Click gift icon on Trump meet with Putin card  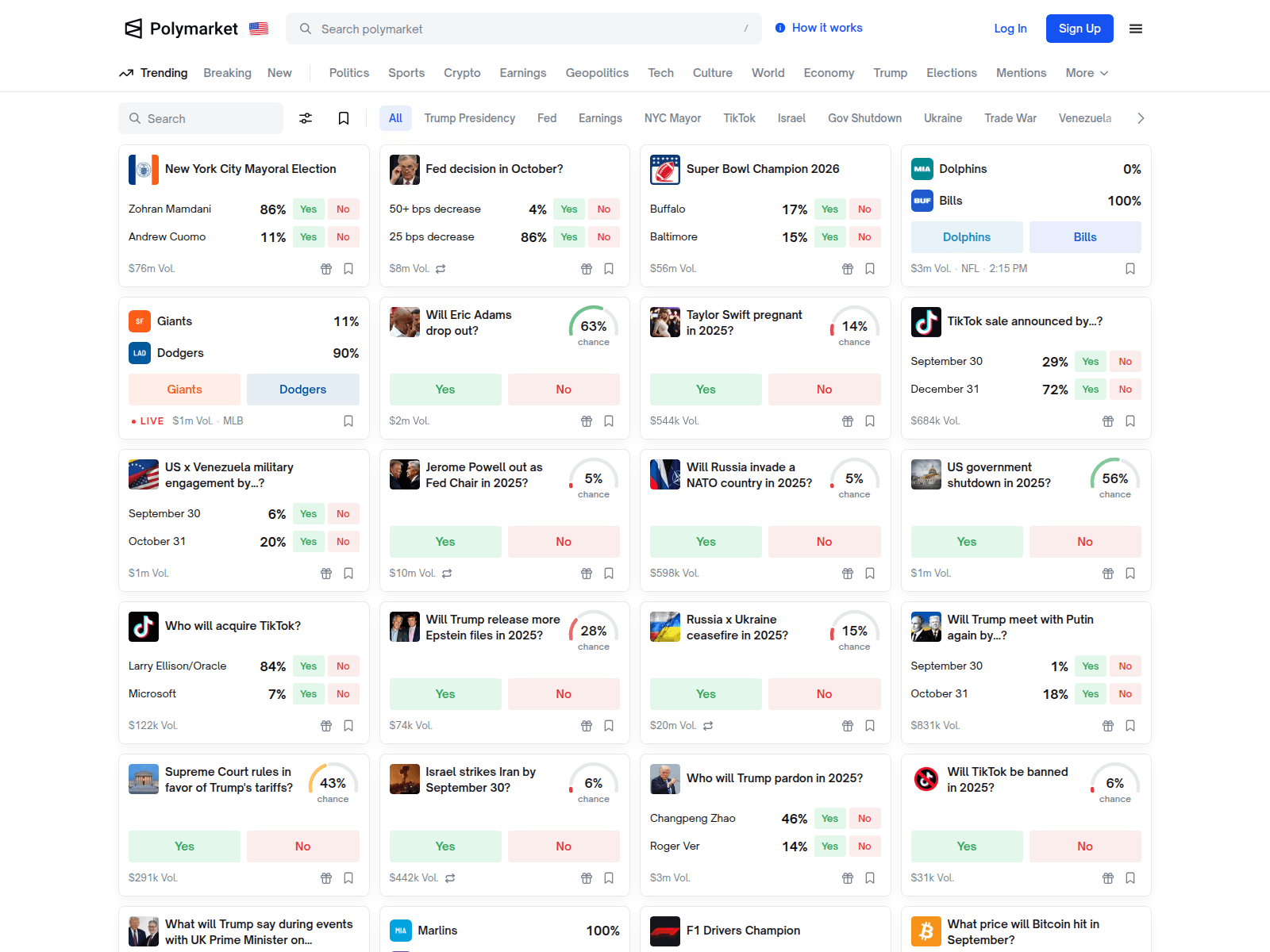1108,726
